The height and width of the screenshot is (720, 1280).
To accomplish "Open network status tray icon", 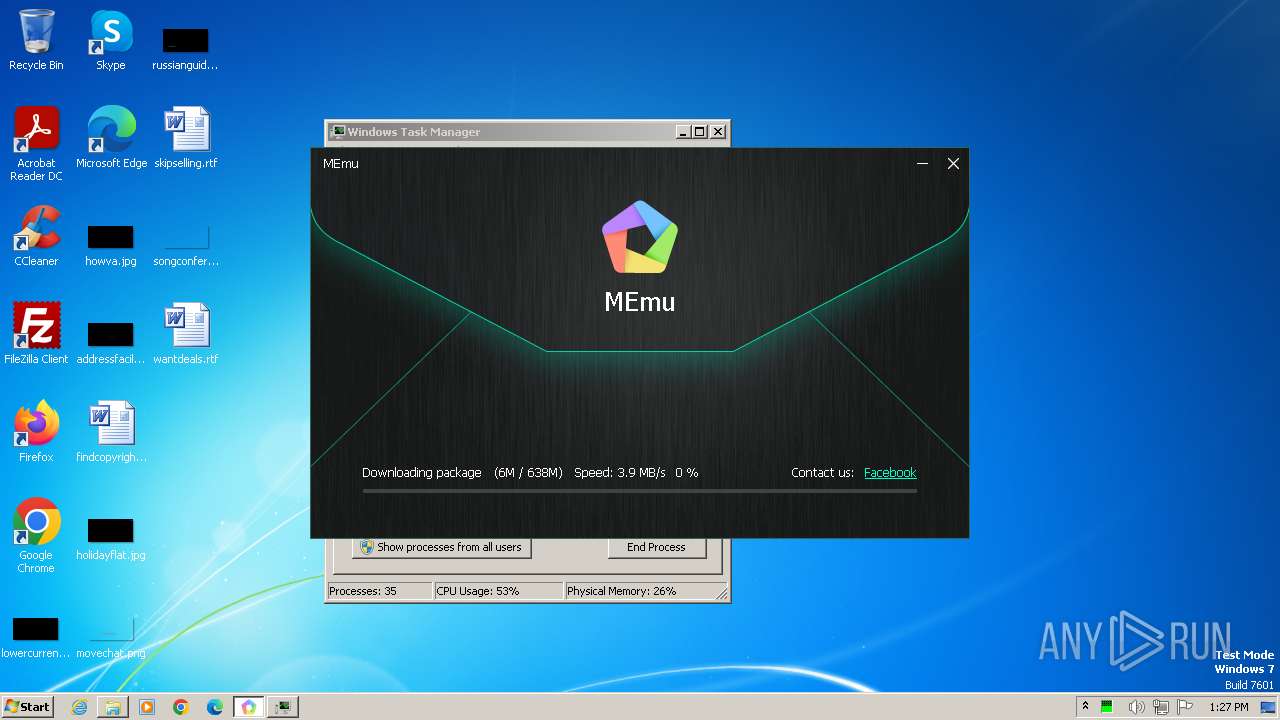I will 1161,707.
